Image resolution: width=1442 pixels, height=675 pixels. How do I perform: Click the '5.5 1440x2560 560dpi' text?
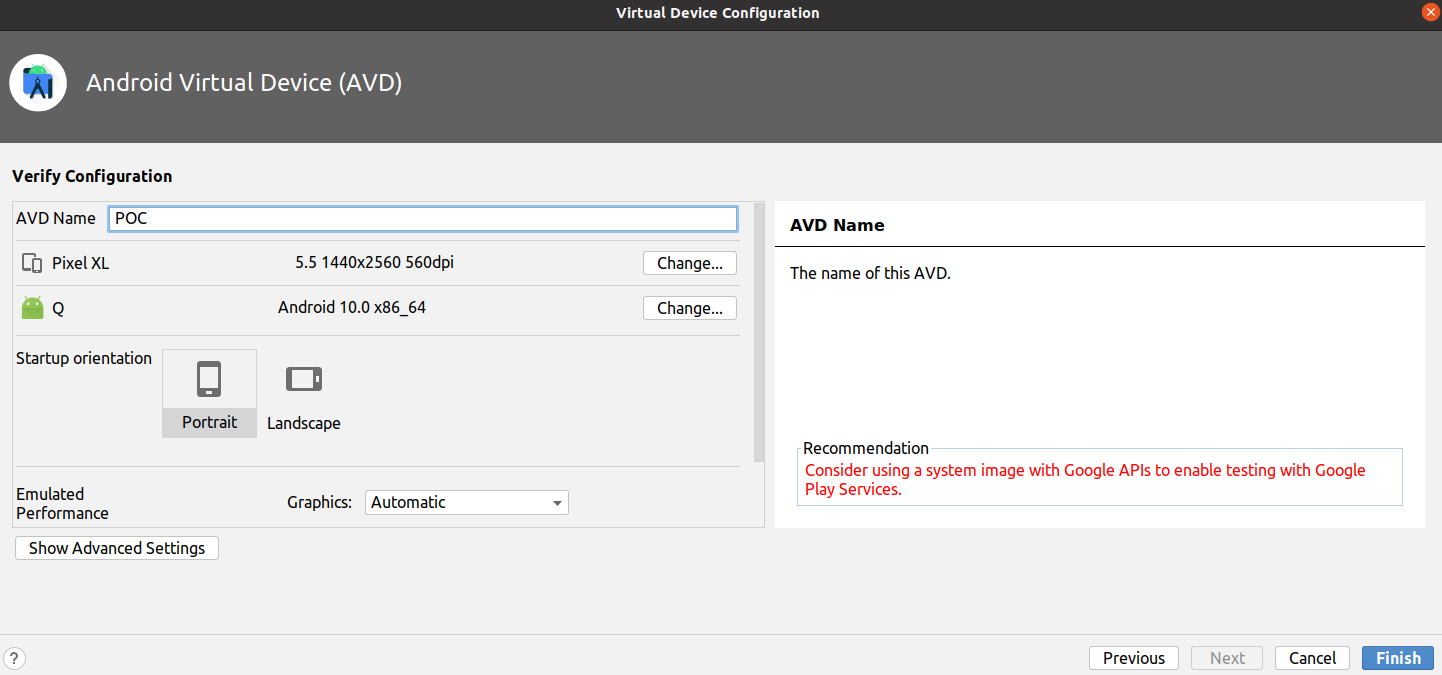click(375, 263)
